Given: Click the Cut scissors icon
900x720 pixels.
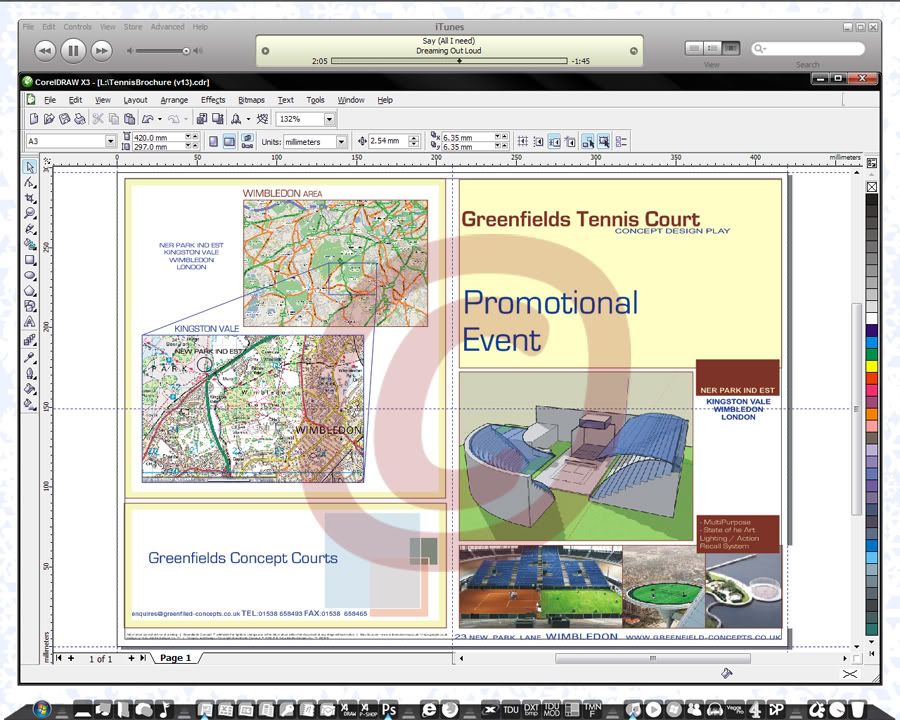Looking at the screenshot, I should pyautogui.click(x=98, y=119).
